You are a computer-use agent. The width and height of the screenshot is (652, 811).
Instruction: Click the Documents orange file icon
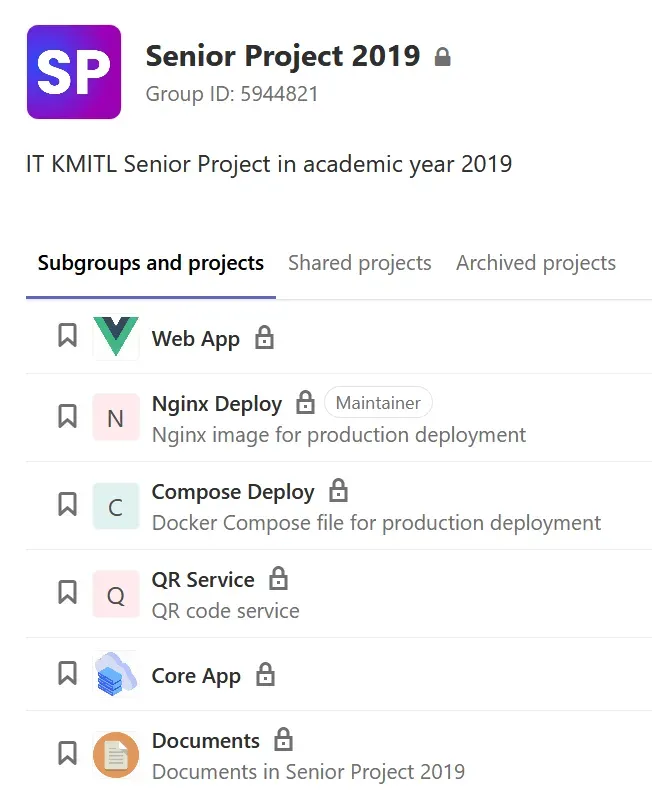pos(116,755)
